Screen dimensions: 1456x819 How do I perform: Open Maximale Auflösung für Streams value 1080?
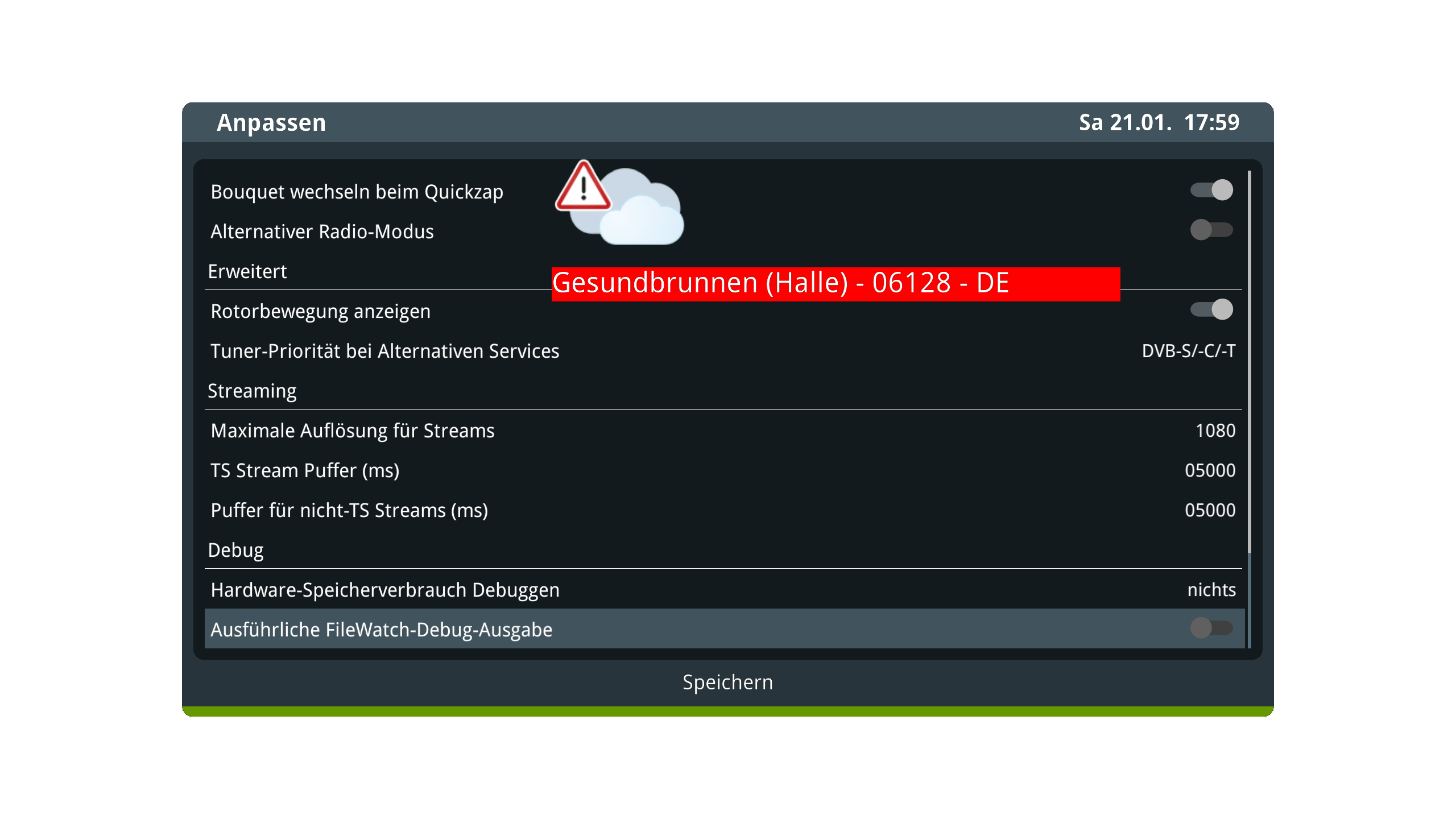pos(1215,431)
